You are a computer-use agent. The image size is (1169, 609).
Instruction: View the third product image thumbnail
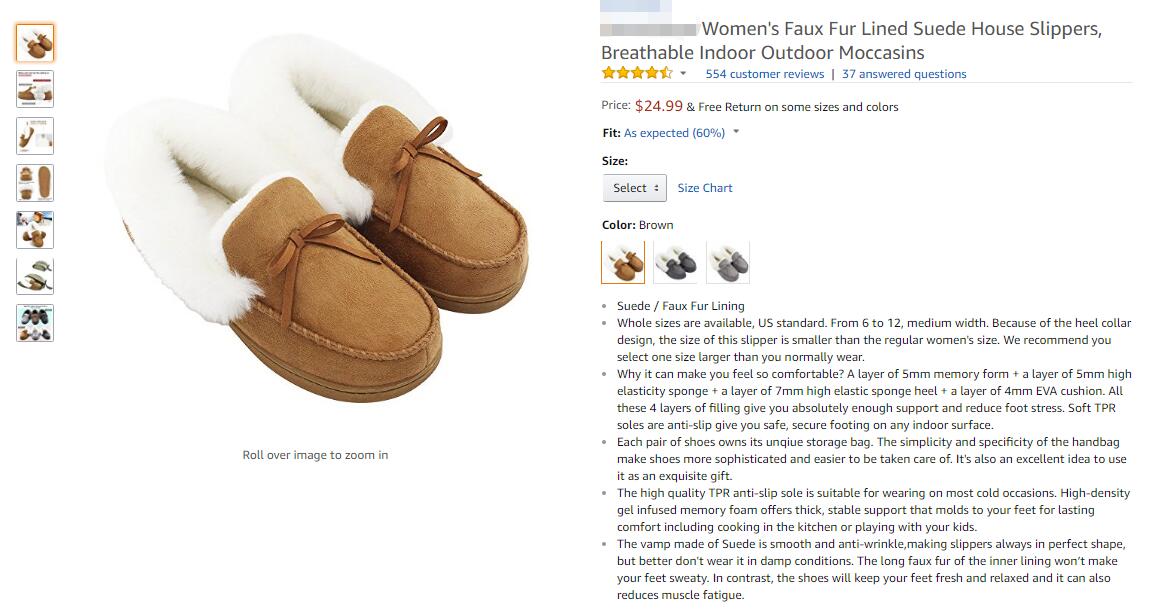click(x=35, y=136)
